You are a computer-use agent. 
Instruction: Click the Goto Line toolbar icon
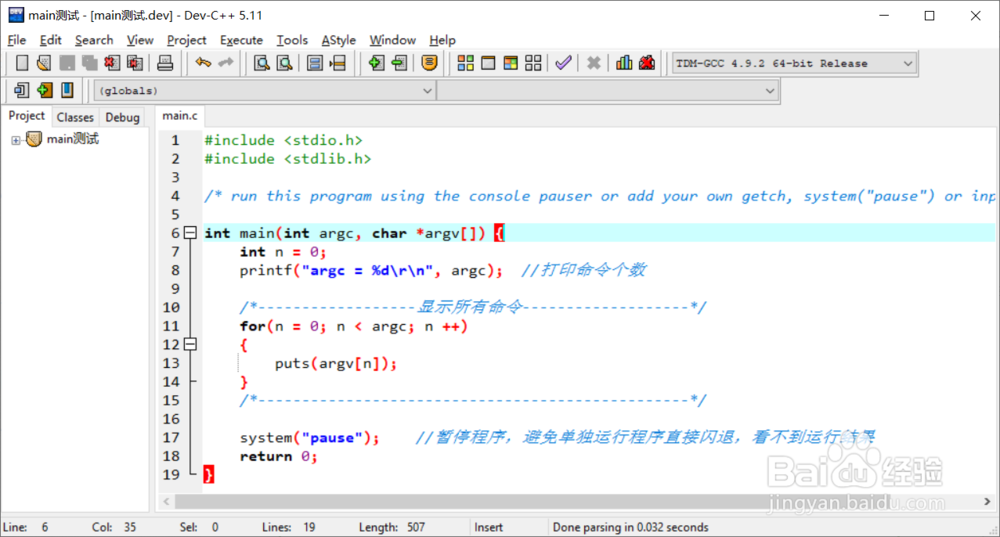tap(337, 63)
